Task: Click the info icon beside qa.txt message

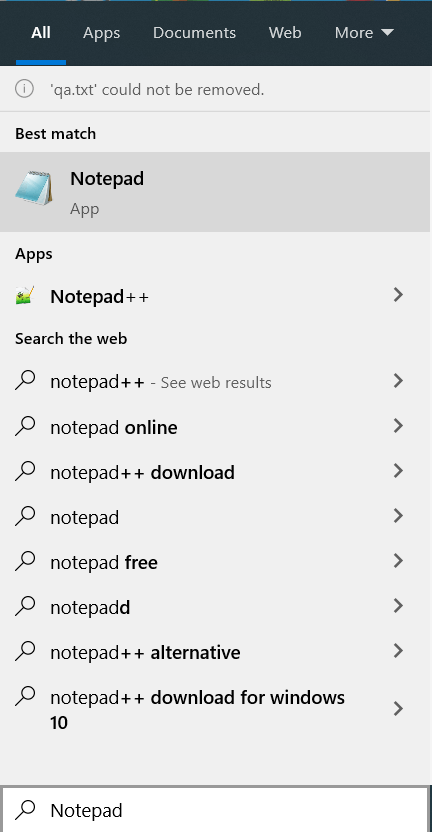Action: [24, 89]
